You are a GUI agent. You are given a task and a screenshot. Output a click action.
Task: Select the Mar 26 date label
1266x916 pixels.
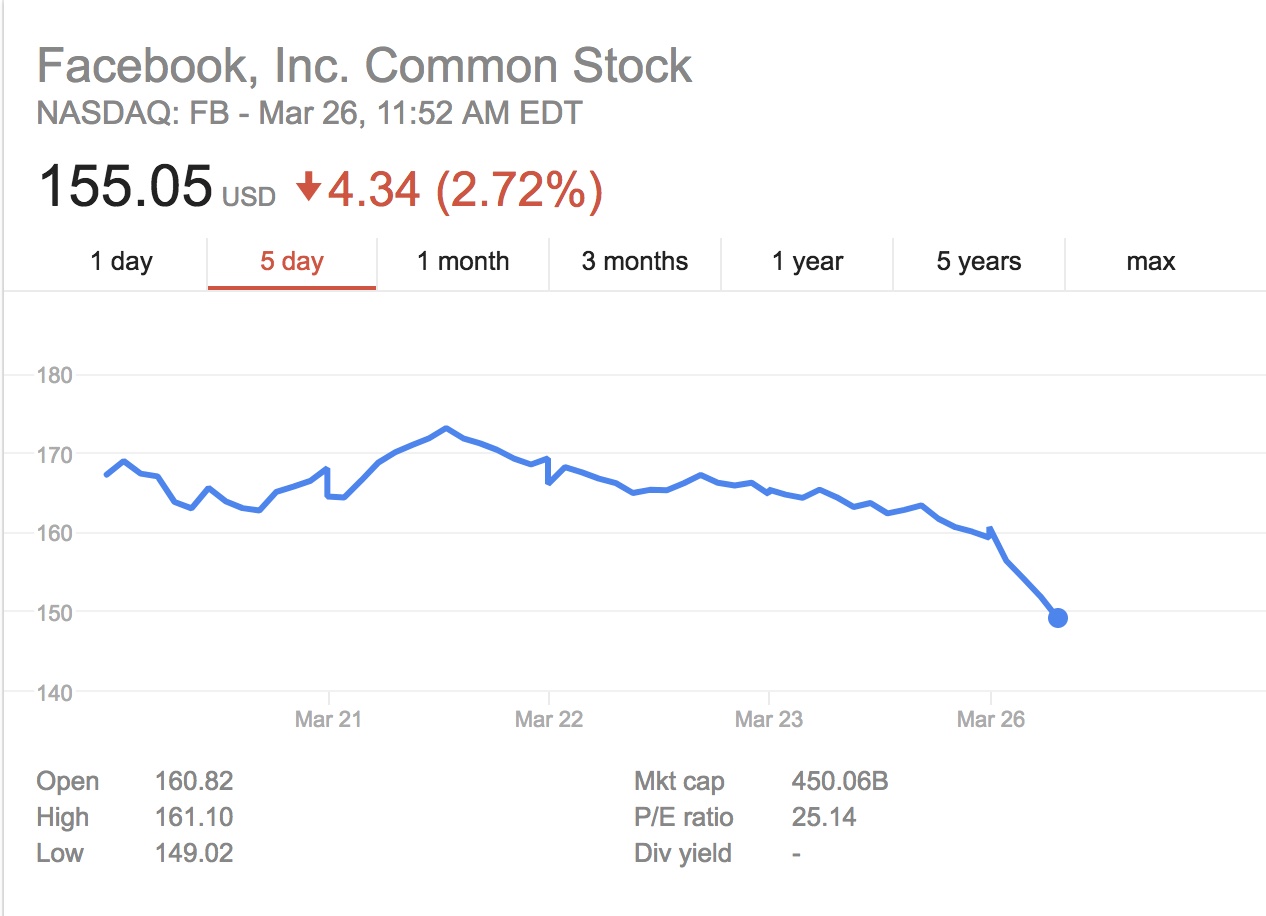990,719
